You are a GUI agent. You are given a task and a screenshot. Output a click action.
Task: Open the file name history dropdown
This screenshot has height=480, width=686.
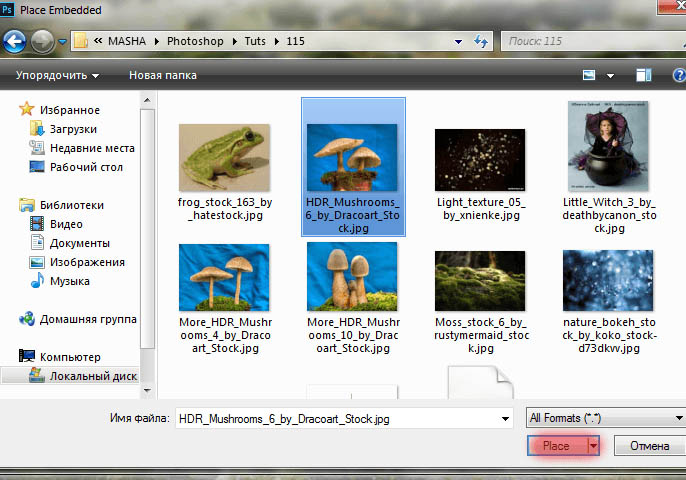[505, 419]
